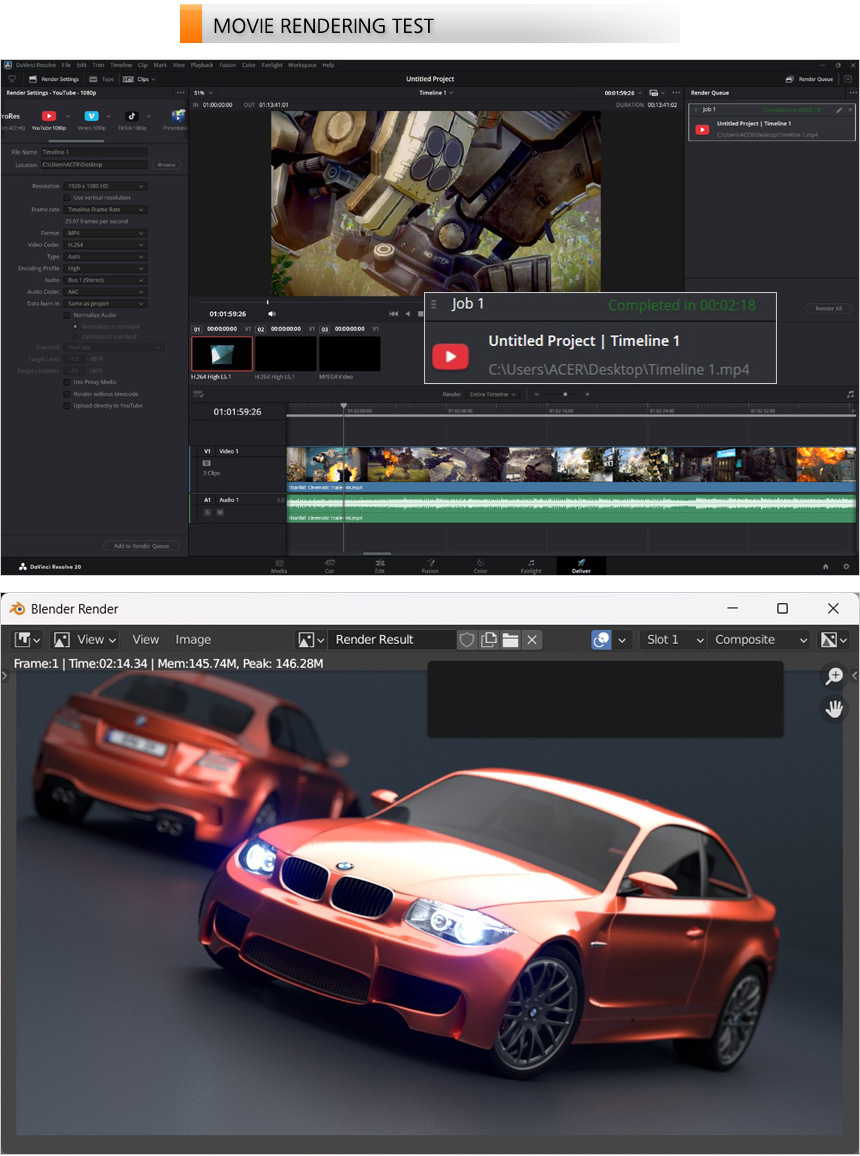The image size is (860, 1156).
Task: Unlink image with X icon beside Render Result
Action: click(x=532, y=640)
